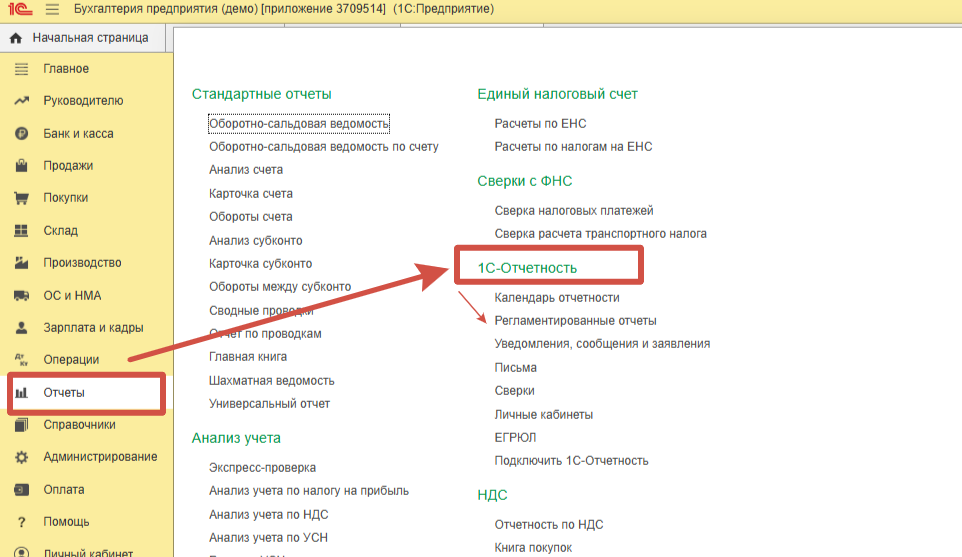The image size is (962, 557).
Task: Click the 1C logo icon
Action: pyautogui.click(x=20, y=9)
